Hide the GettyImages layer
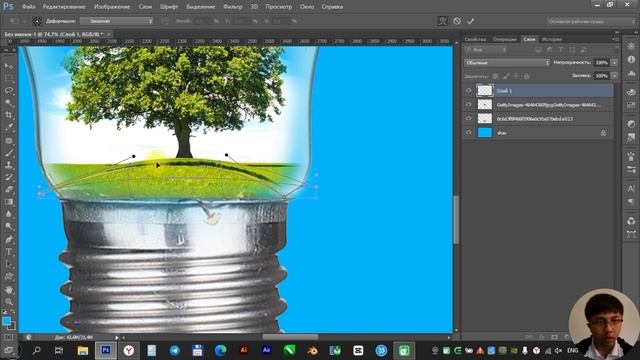Screen dimensions: 640x360 tap(468, 104)
